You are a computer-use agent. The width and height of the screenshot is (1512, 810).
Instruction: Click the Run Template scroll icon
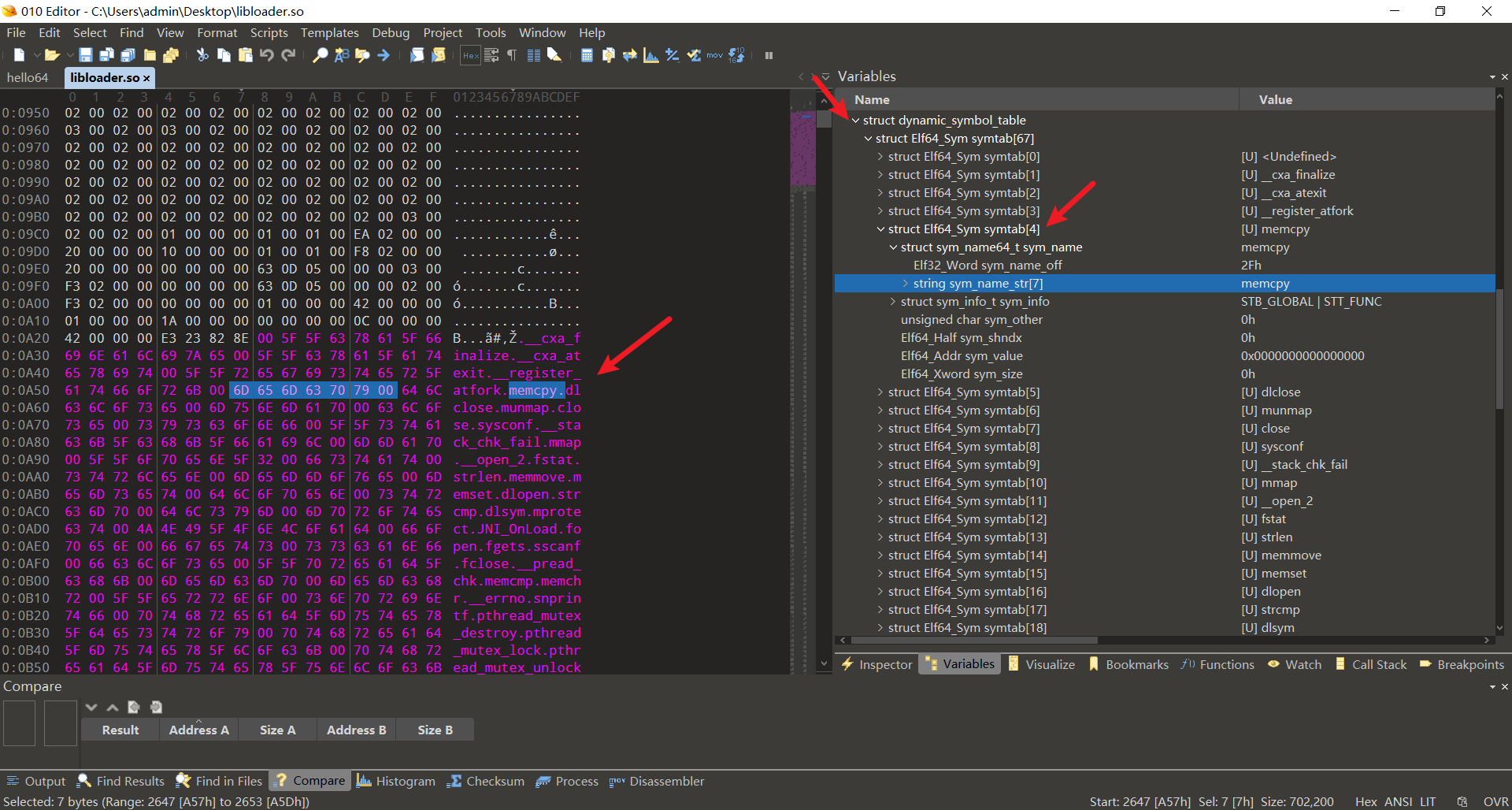[439, 55]
